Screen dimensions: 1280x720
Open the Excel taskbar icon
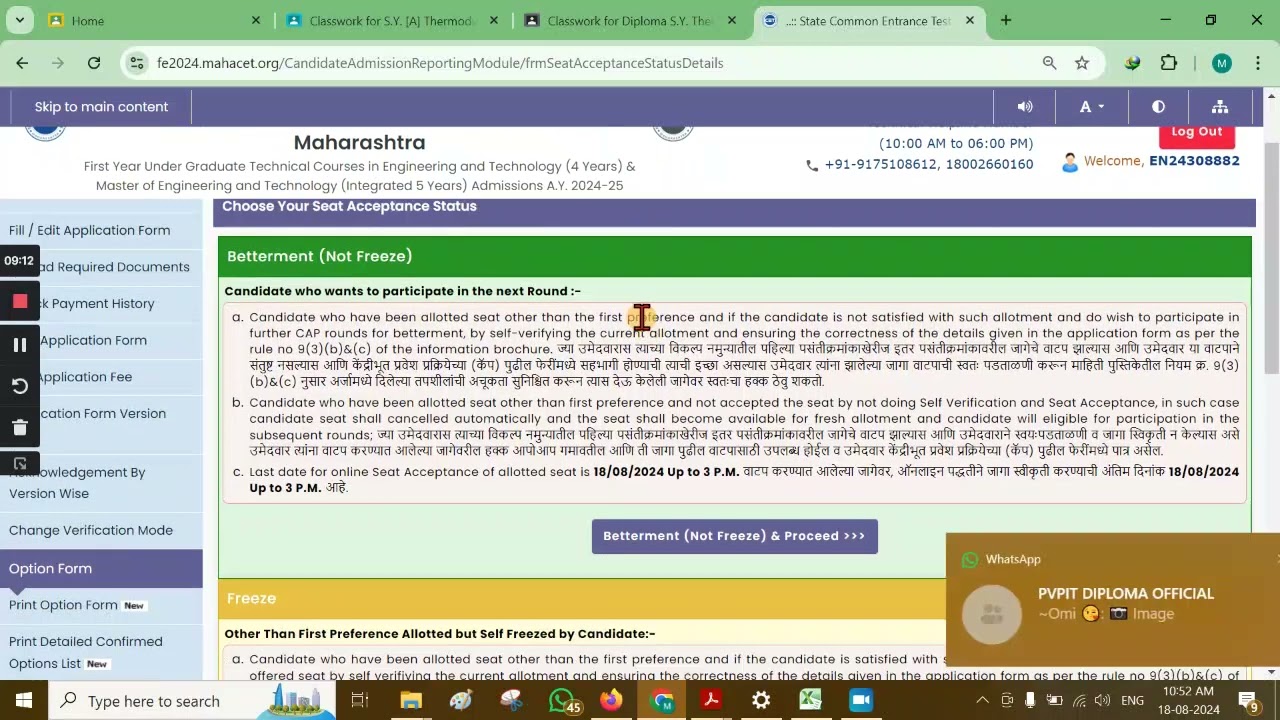point(810,701)
